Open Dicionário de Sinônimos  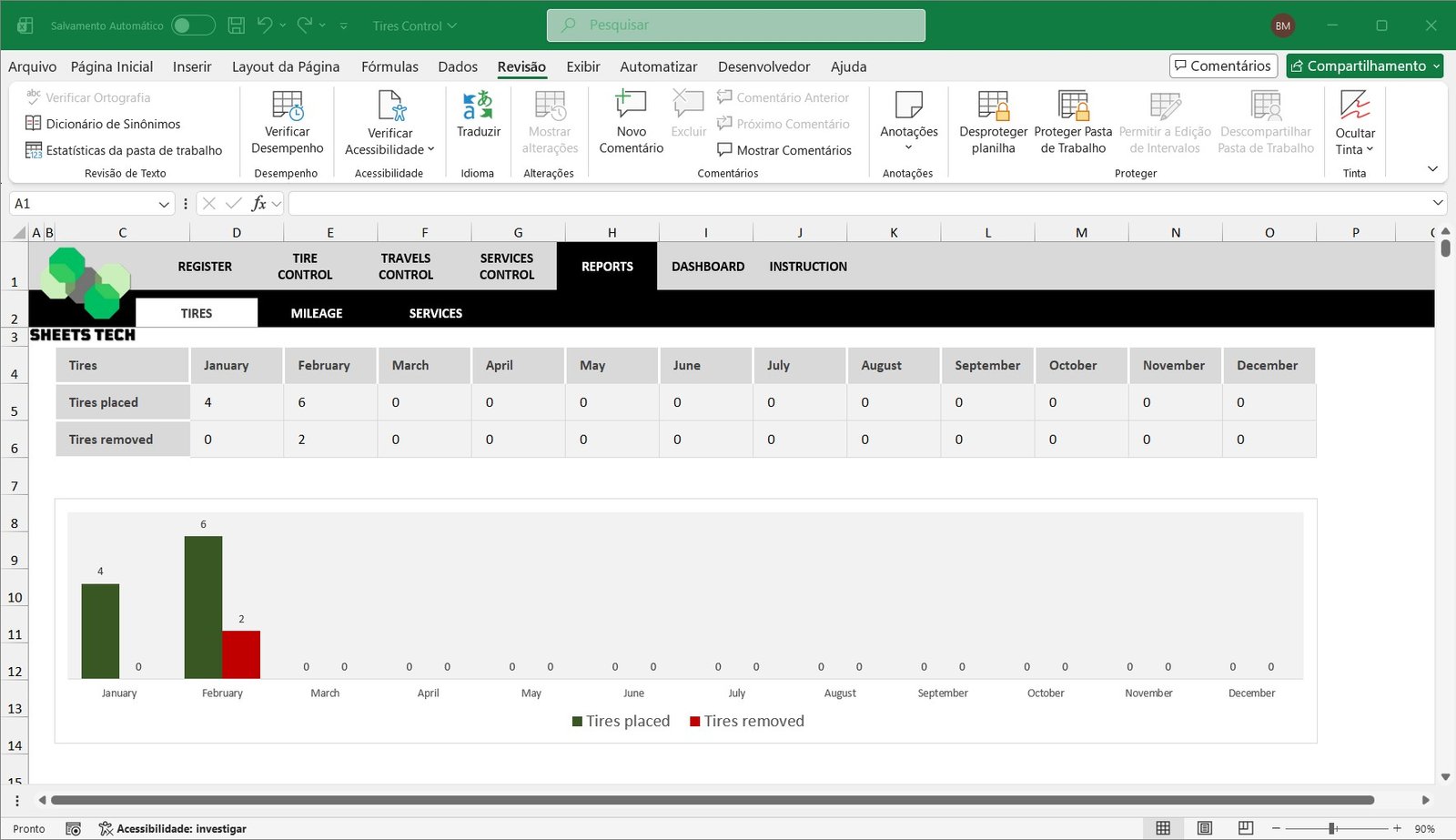click(x=113, y=124)
